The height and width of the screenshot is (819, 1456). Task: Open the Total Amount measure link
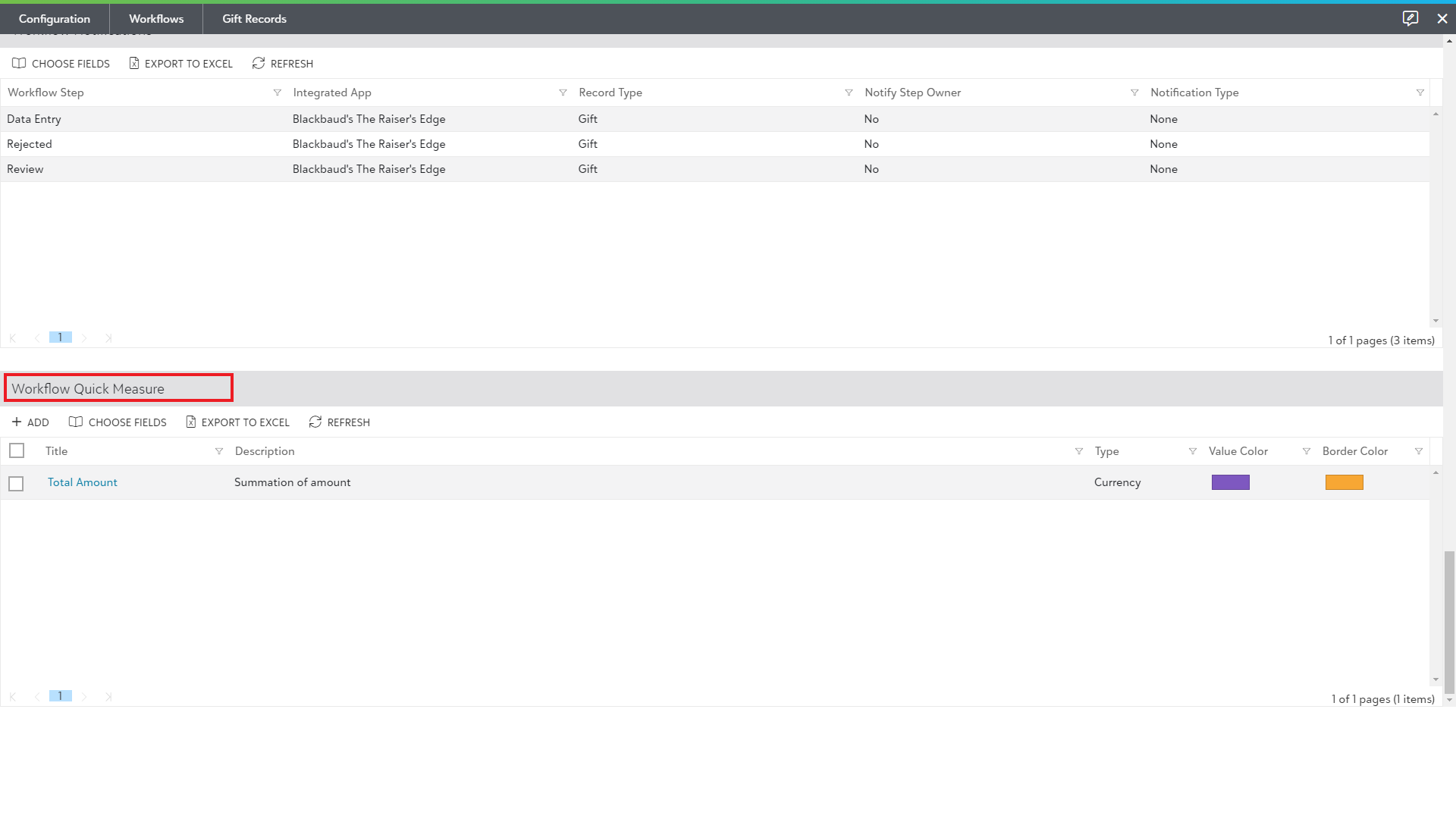coord(83,482)
